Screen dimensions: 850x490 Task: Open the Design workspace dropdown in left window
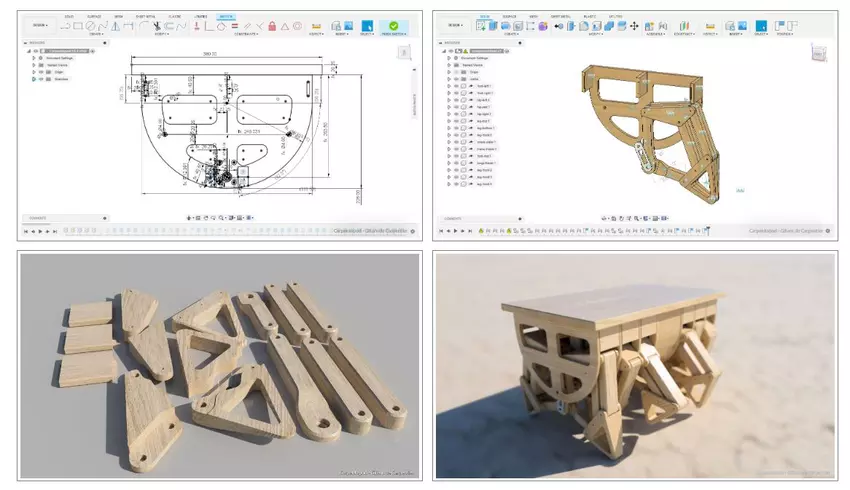click(x=38, y=25)
